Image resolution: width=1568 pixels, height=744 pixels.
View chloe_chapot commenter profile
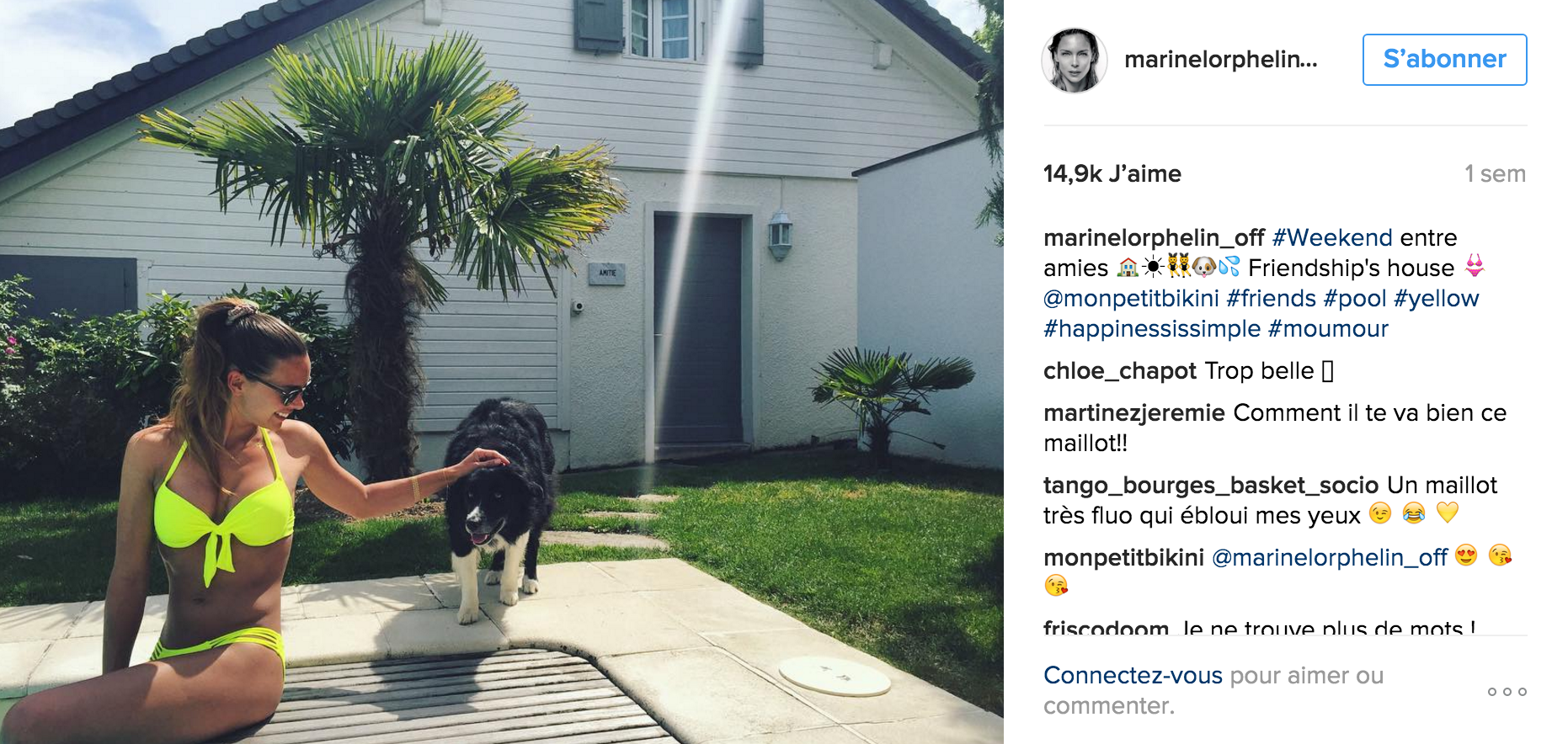tap(1120, 371)
